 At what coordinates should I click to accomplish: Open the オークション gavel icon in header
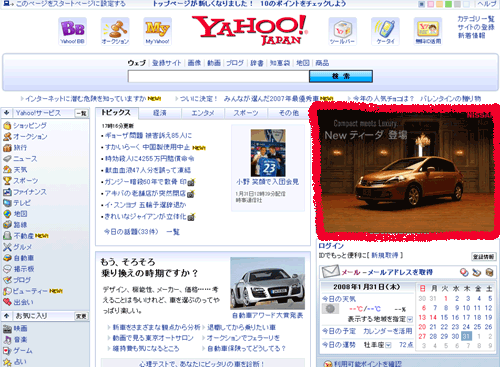(x=115, y=31)
